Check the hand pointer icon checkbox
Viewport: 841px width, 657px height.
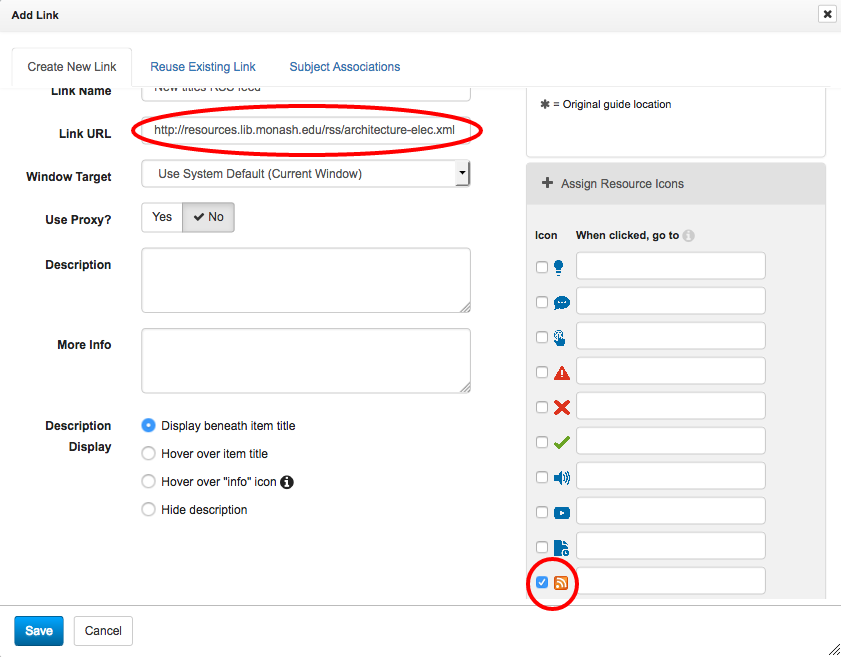click(x=542, y=337)
